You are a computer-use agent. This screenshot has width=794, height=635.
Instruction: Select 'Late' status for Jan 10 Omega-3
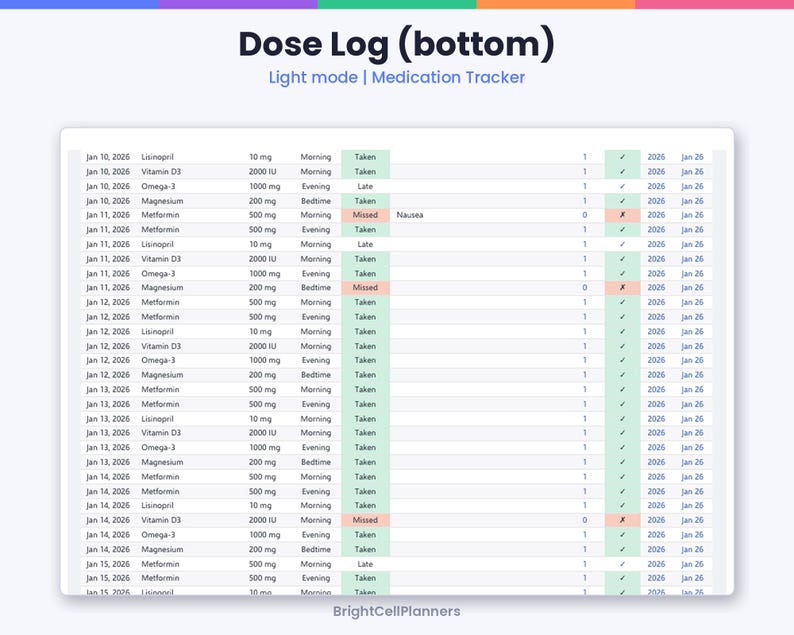(x=365, y=186)
